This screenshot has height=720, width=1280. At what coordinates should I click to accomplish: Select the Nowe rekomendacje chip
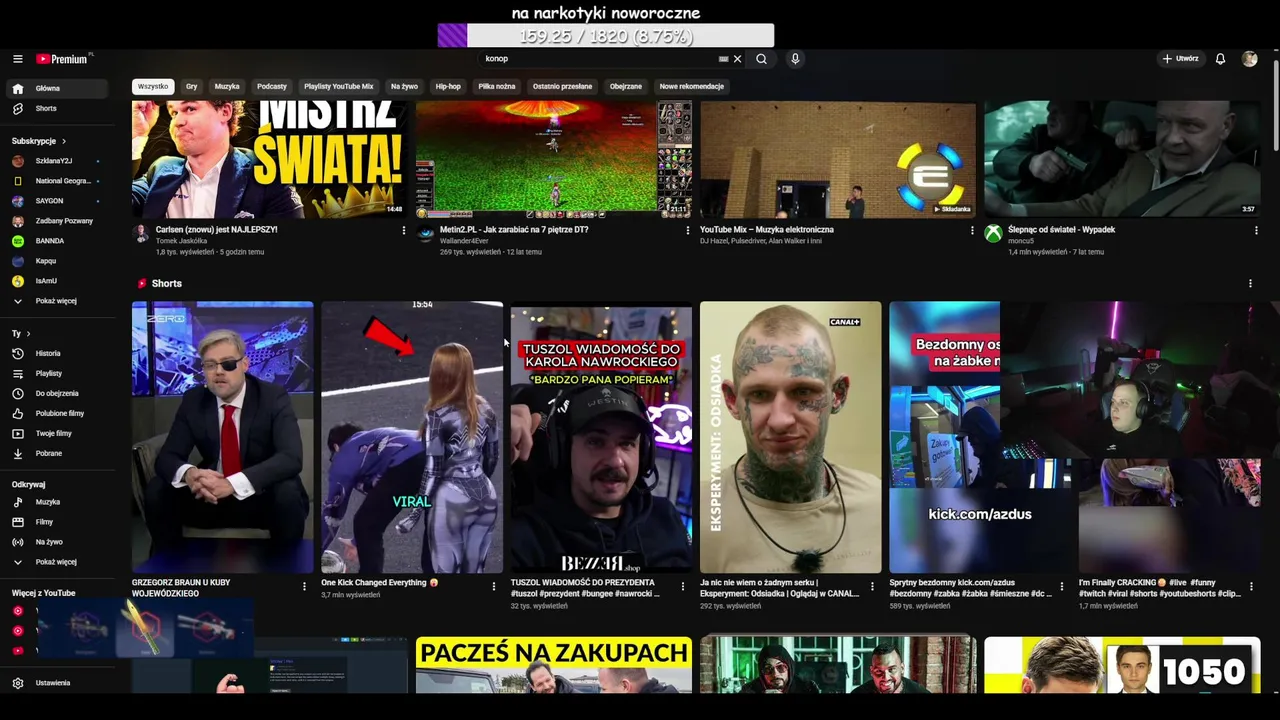(691, 86)
